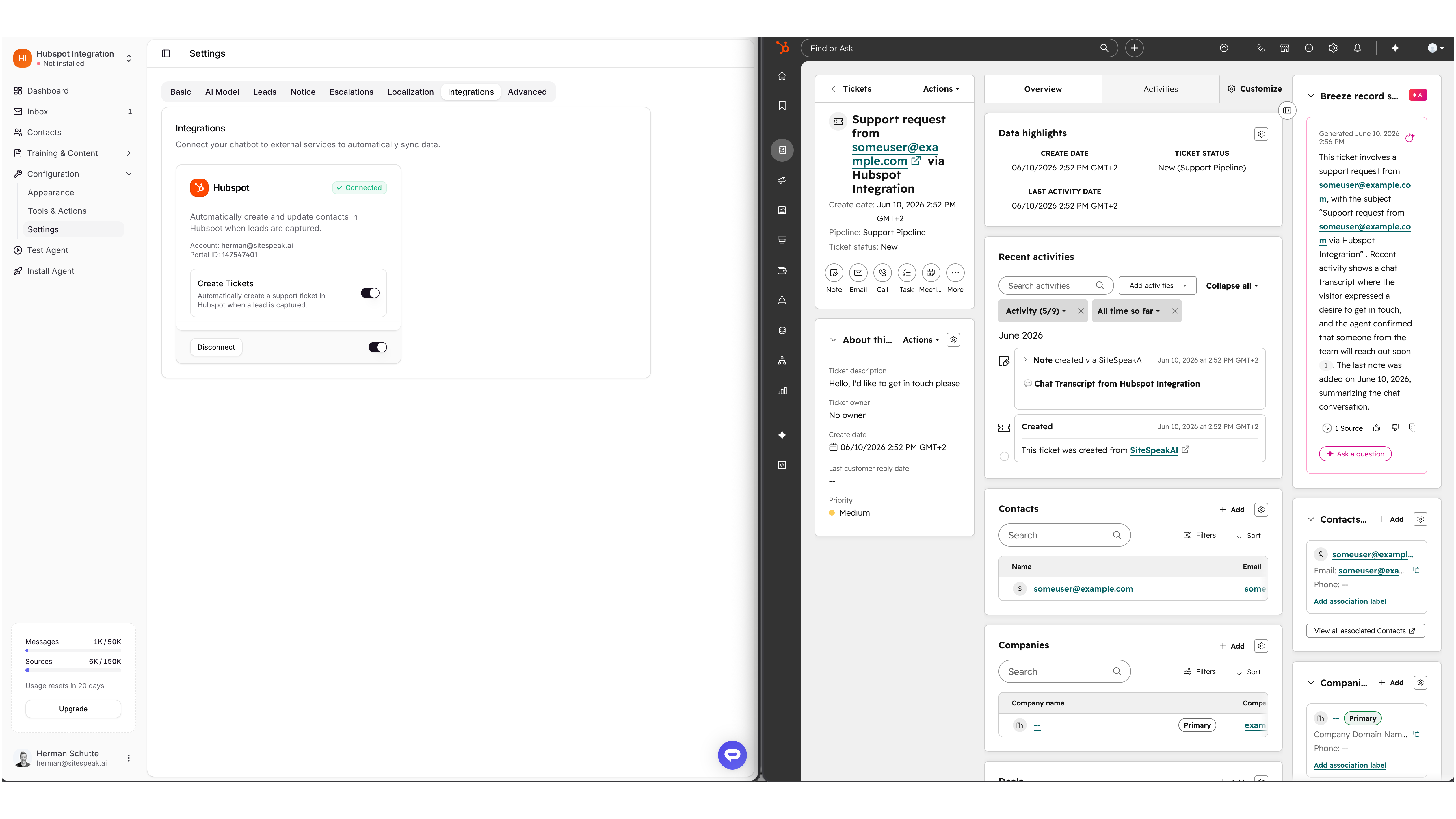
Task: Click the Upgrade plan button
Action: pyautogui.click(x=73, y=709)
